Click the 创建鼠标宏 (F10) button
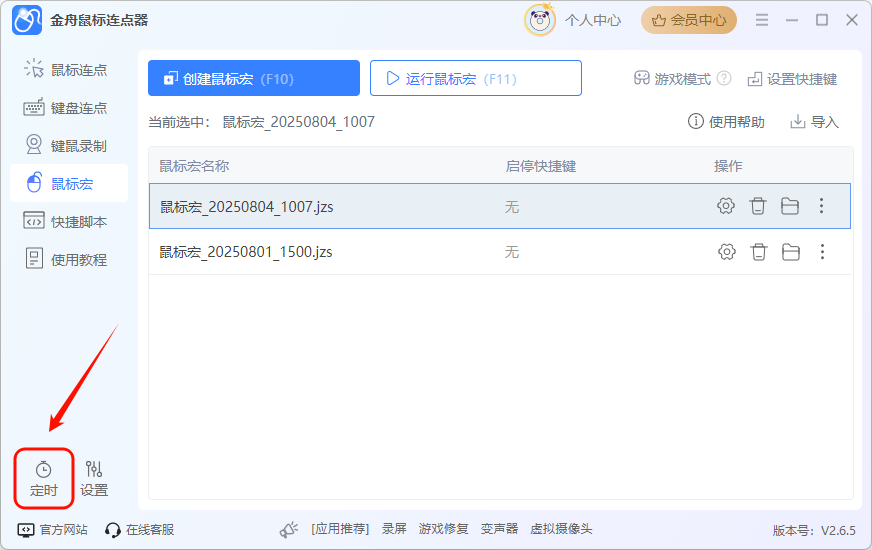Screen dimensions: 872x550 click(x=254, y=78)
